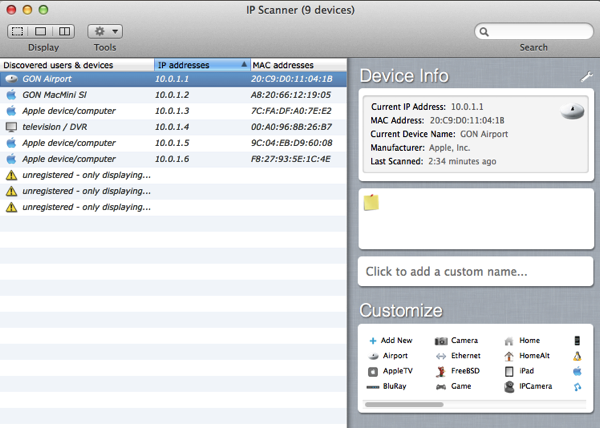Select Apple device/computer at 10.0.1.5

(x=173, y=143)
